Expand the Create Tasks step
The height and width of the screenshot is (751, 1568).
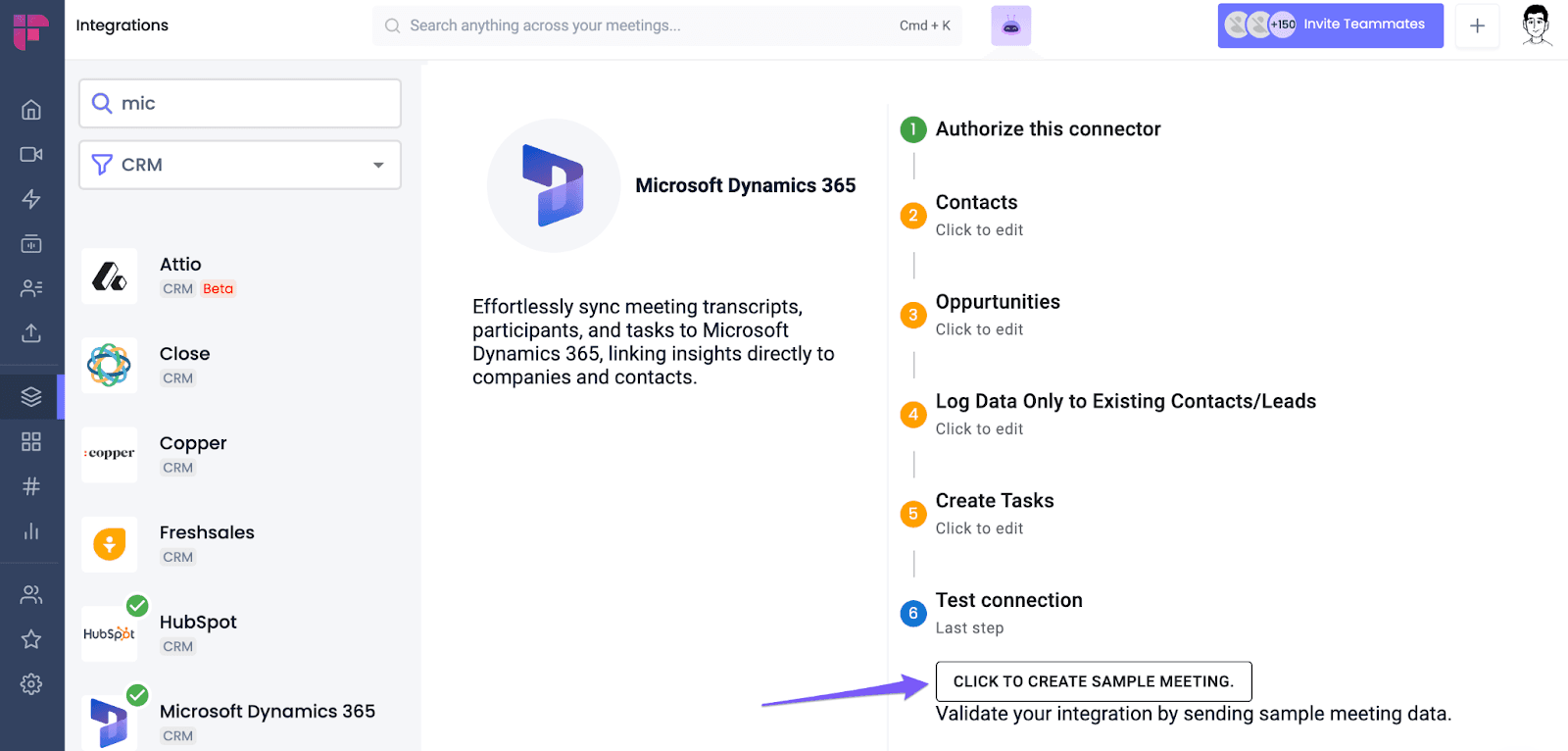(995, 501)
